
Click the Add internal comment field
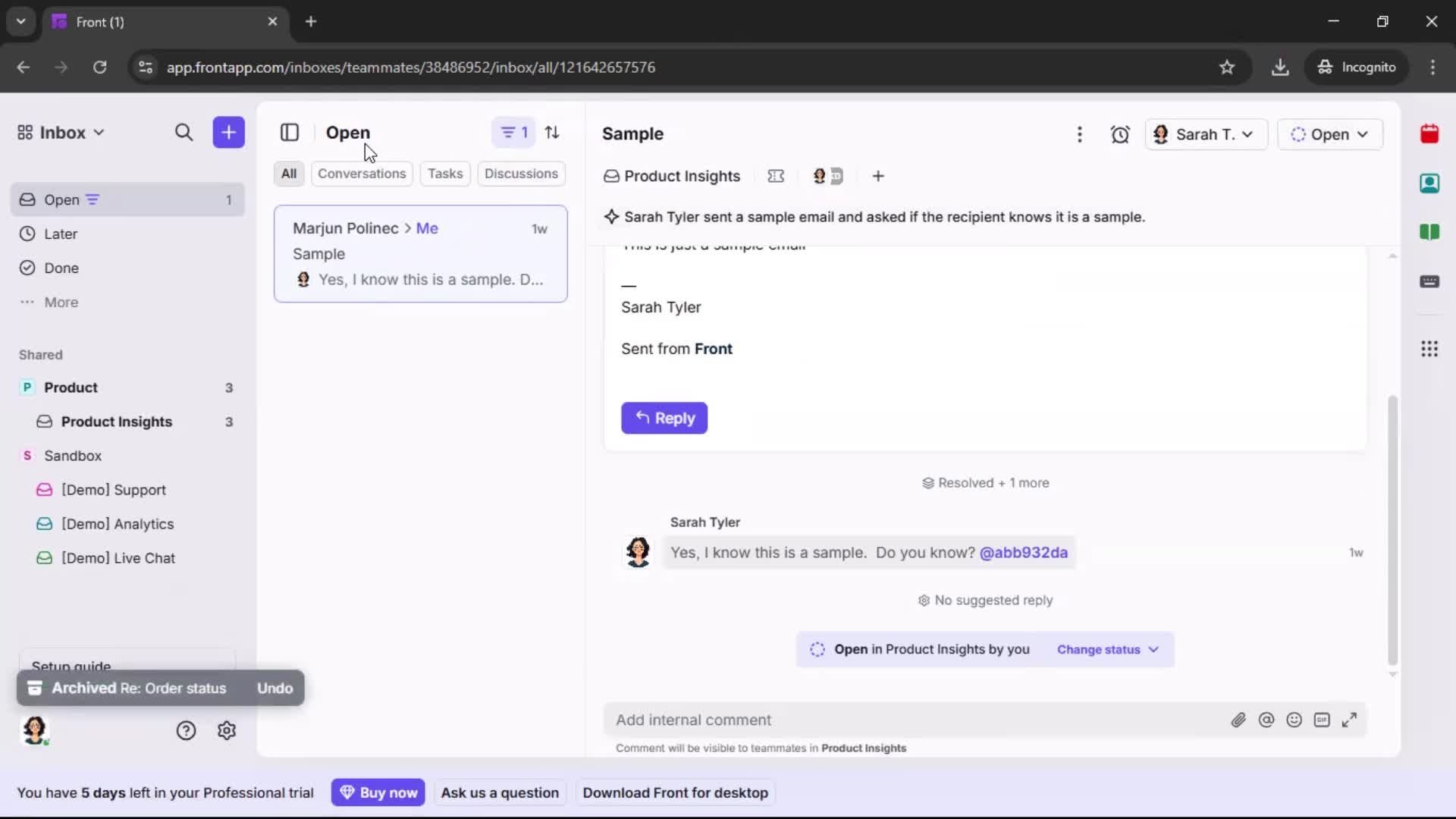[x=834, y=720]
